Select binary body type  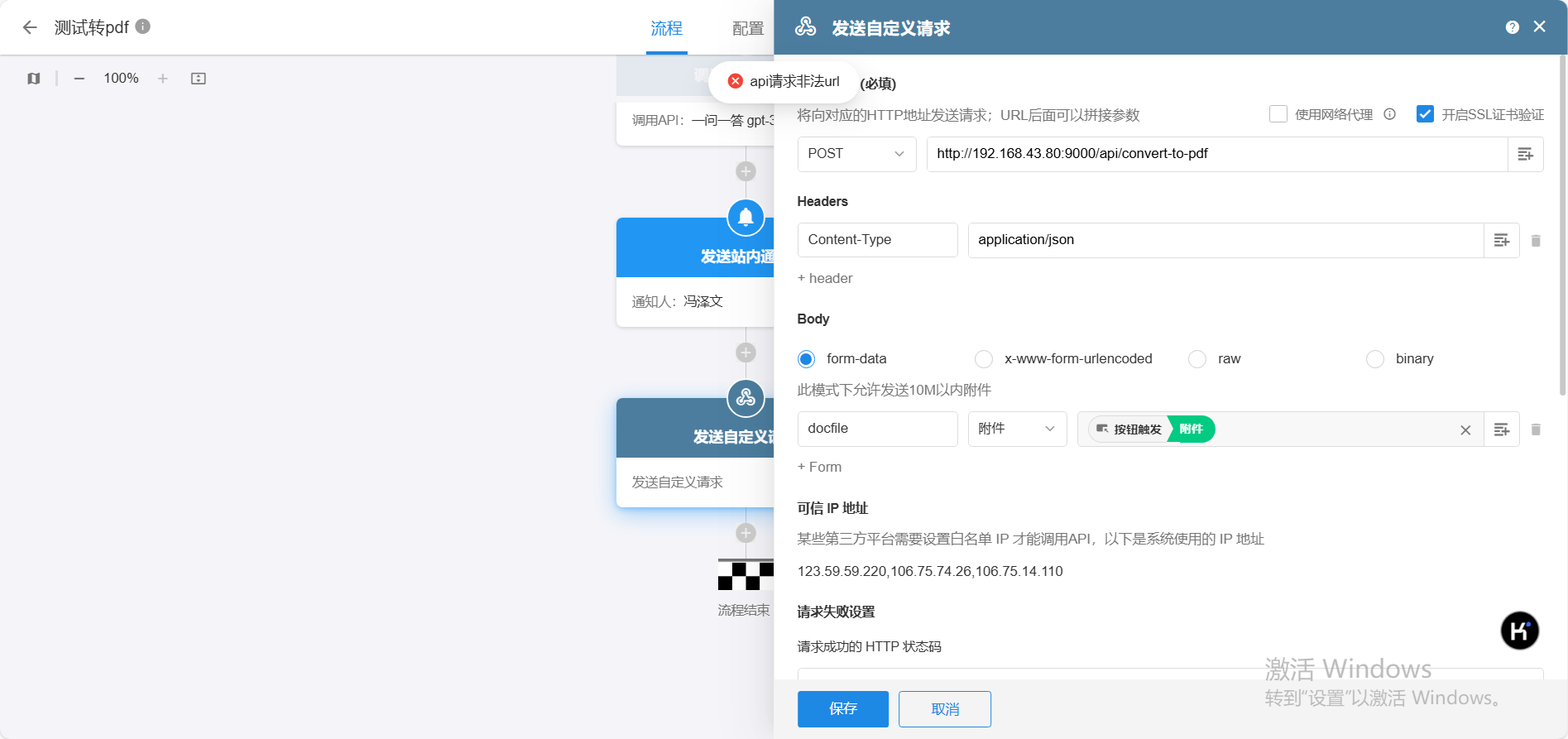click(1374, 359)
